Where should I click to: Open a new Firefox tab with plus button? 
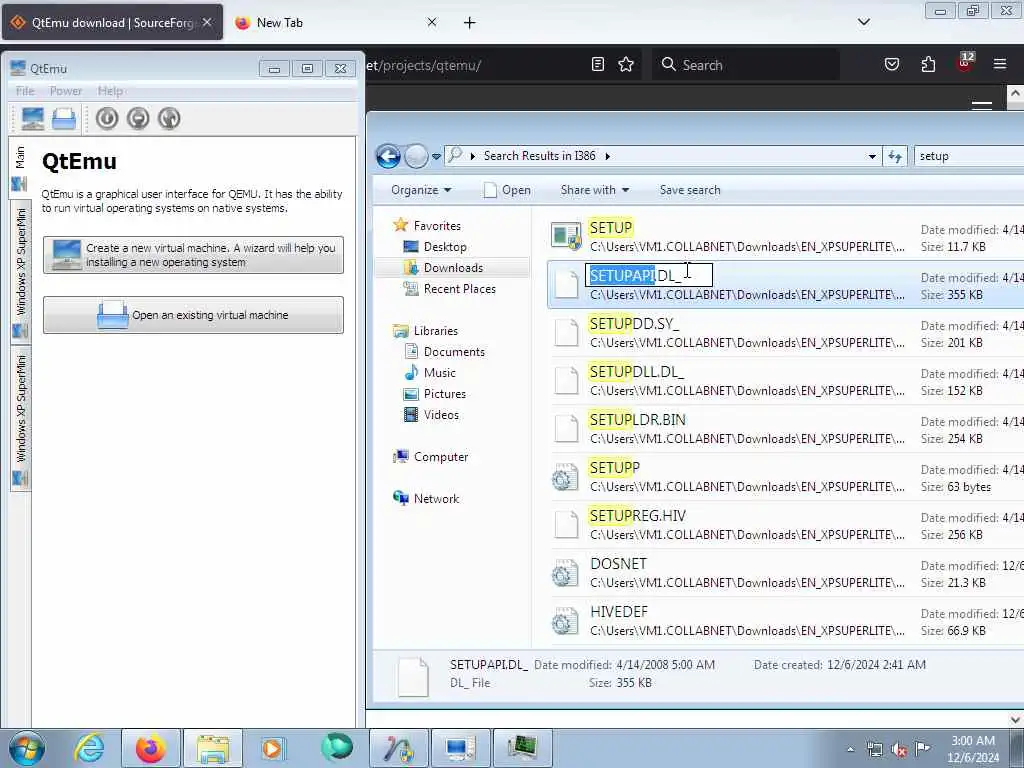[470, 23]
